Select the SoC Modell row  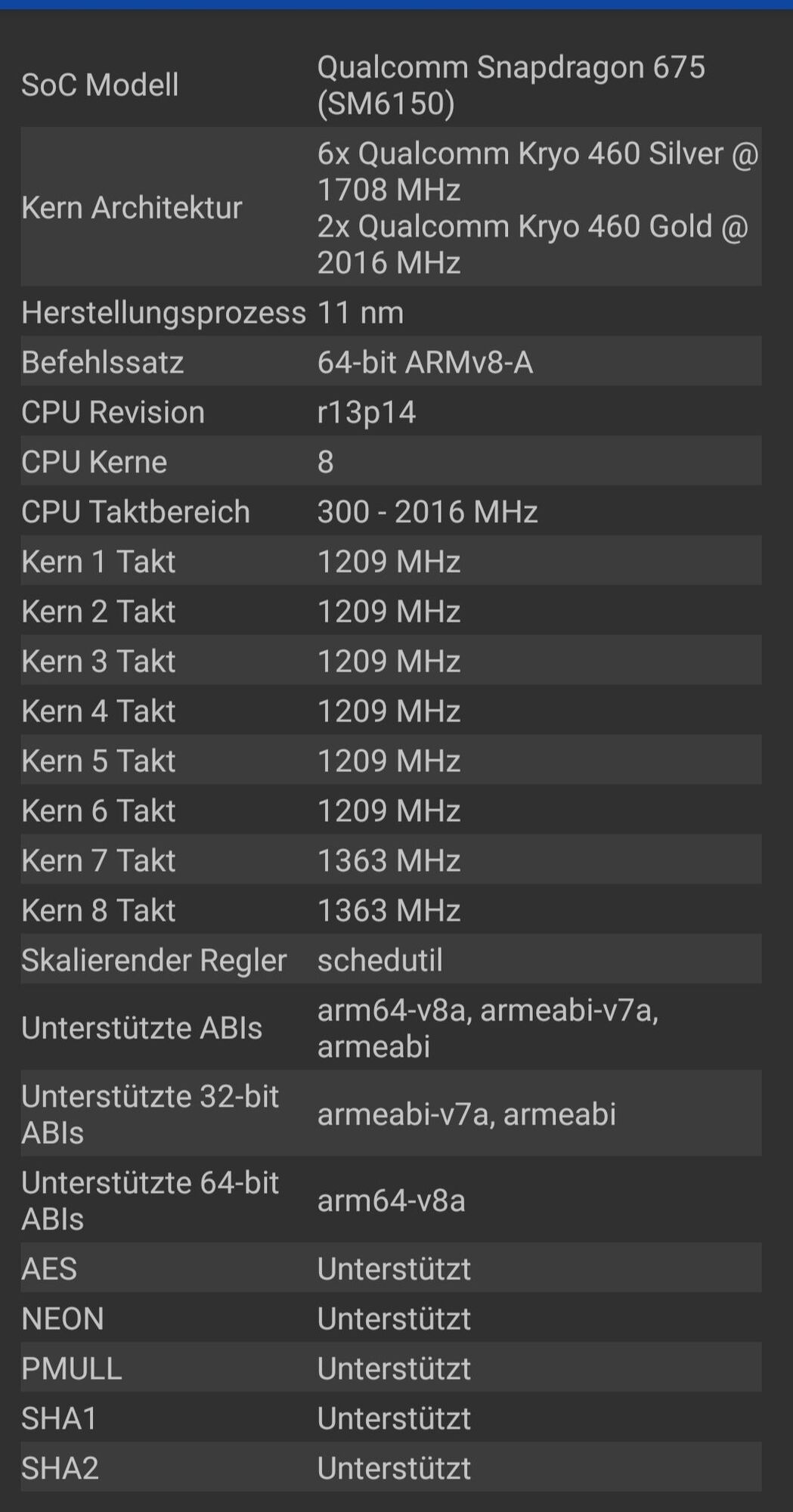click(x=101, y=85)
